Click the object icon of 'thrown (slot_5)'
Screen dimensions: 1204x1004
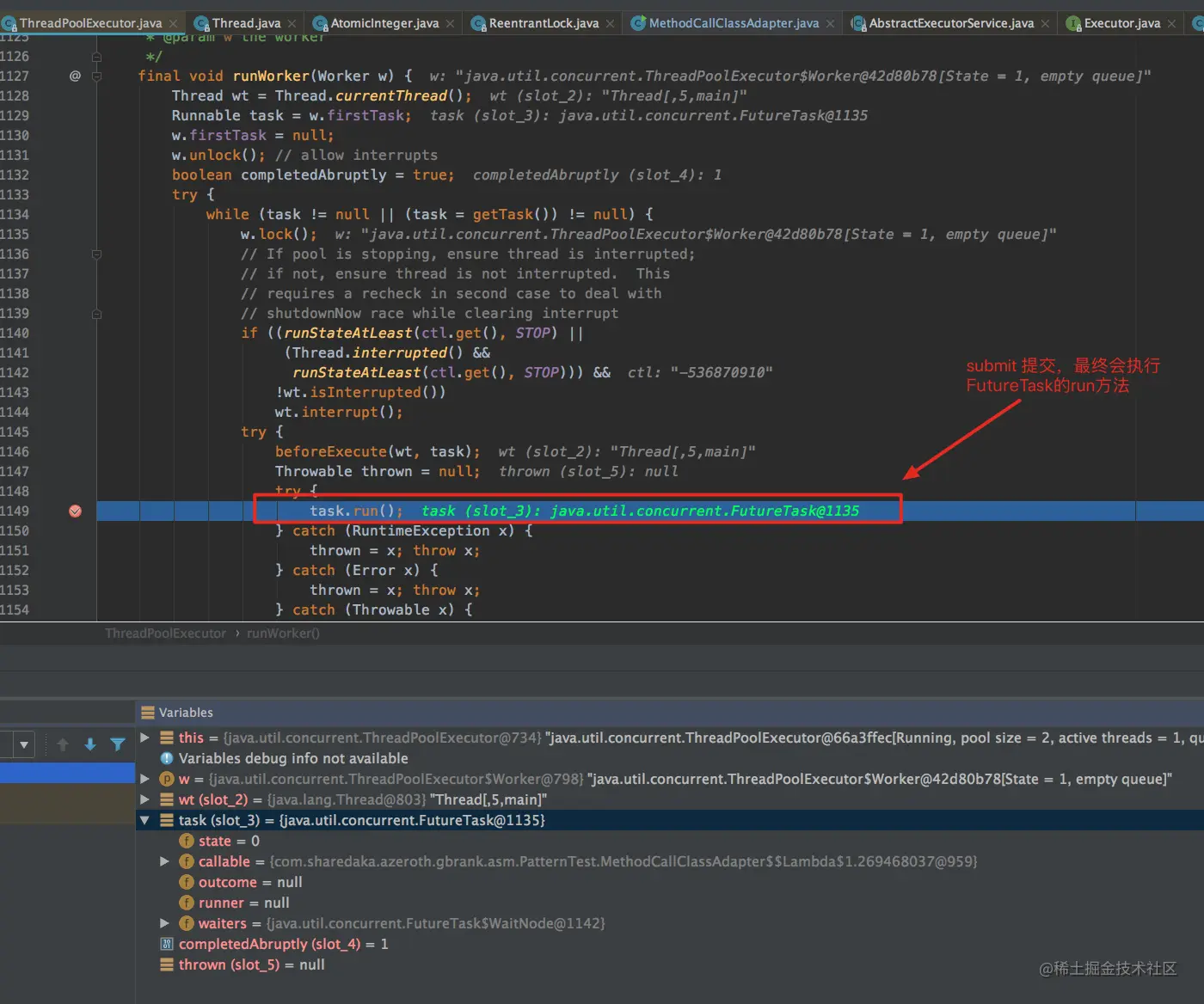point(167,964)
